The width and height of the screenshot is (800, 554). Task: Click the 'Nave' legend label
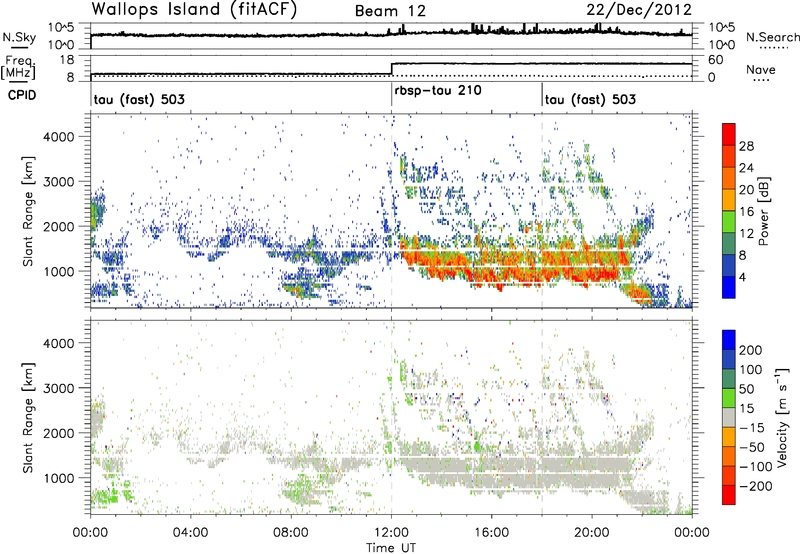pos(760,70)
